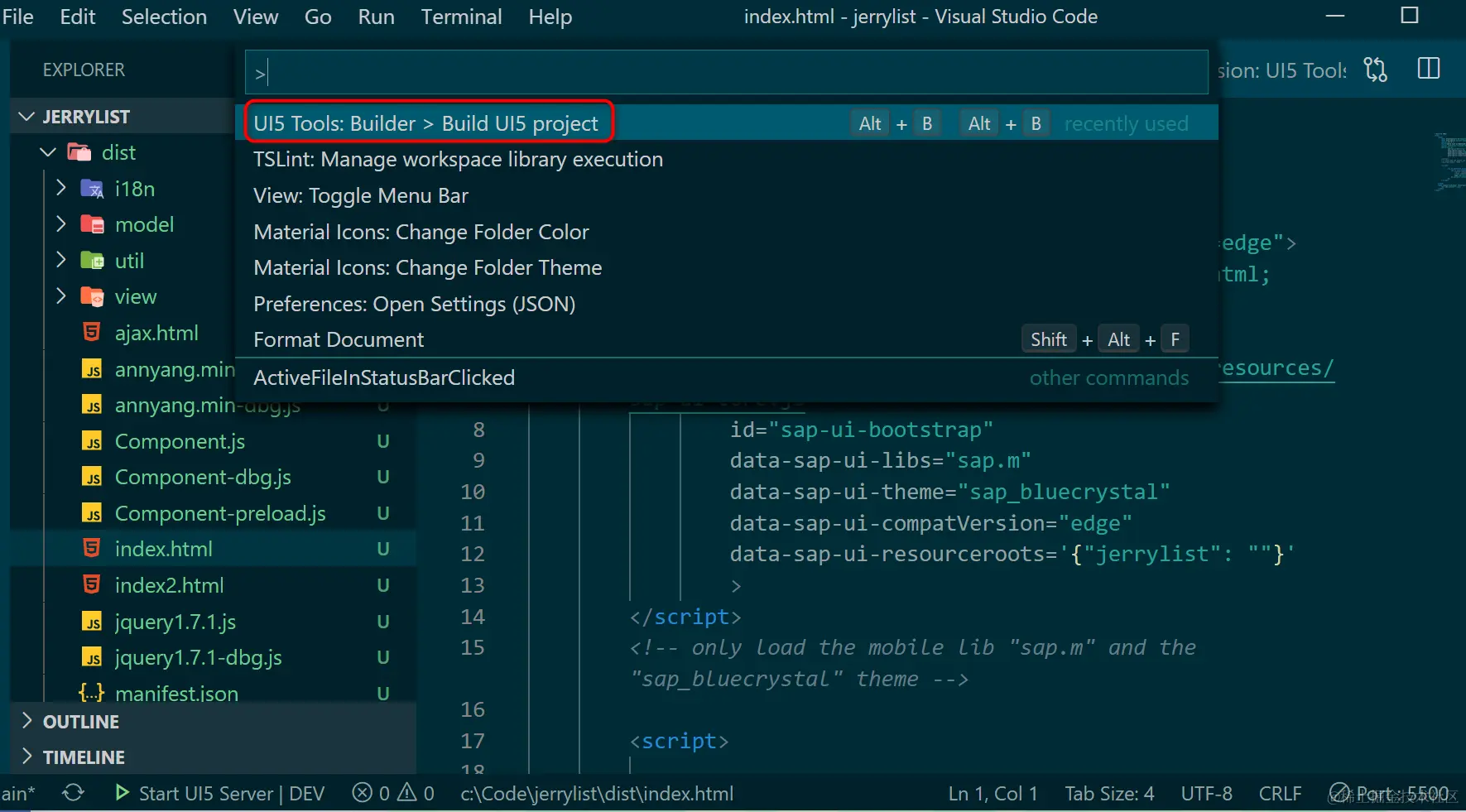The image size is (1466, 812).
Task: Click the i18n folder icon
Action: (x=92, y=189)
